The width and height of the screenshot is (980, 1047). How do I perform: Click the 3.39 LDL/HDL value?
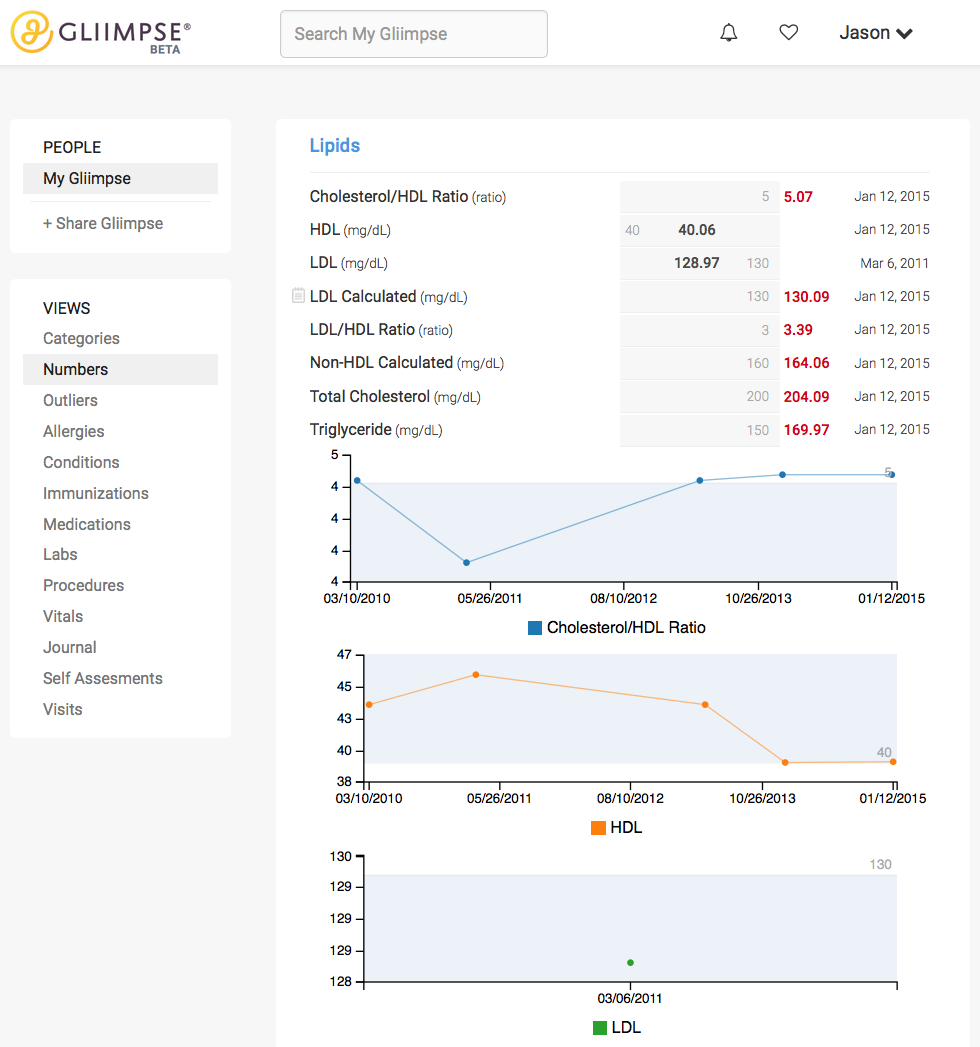tap(798, 330)
